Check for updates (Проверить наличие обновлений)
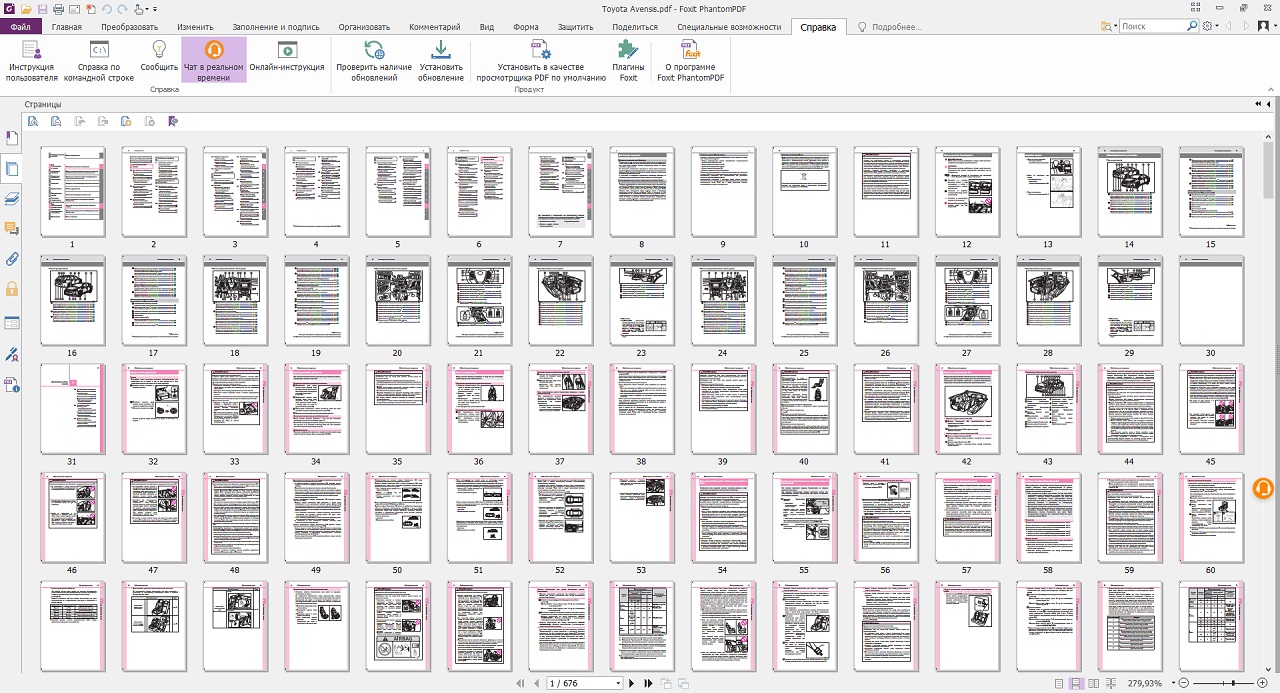Viewport: 1280px width, 693px height. point(373,60)
